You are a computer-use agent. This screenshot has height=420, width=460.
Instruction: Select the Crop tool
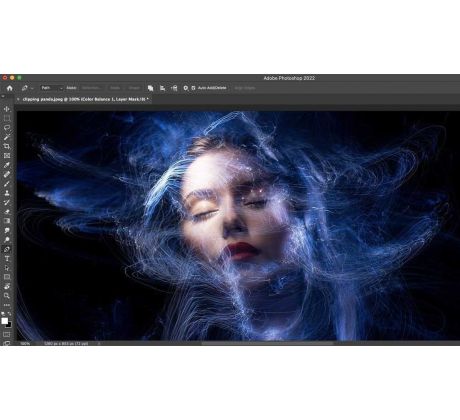pos(7,146)
